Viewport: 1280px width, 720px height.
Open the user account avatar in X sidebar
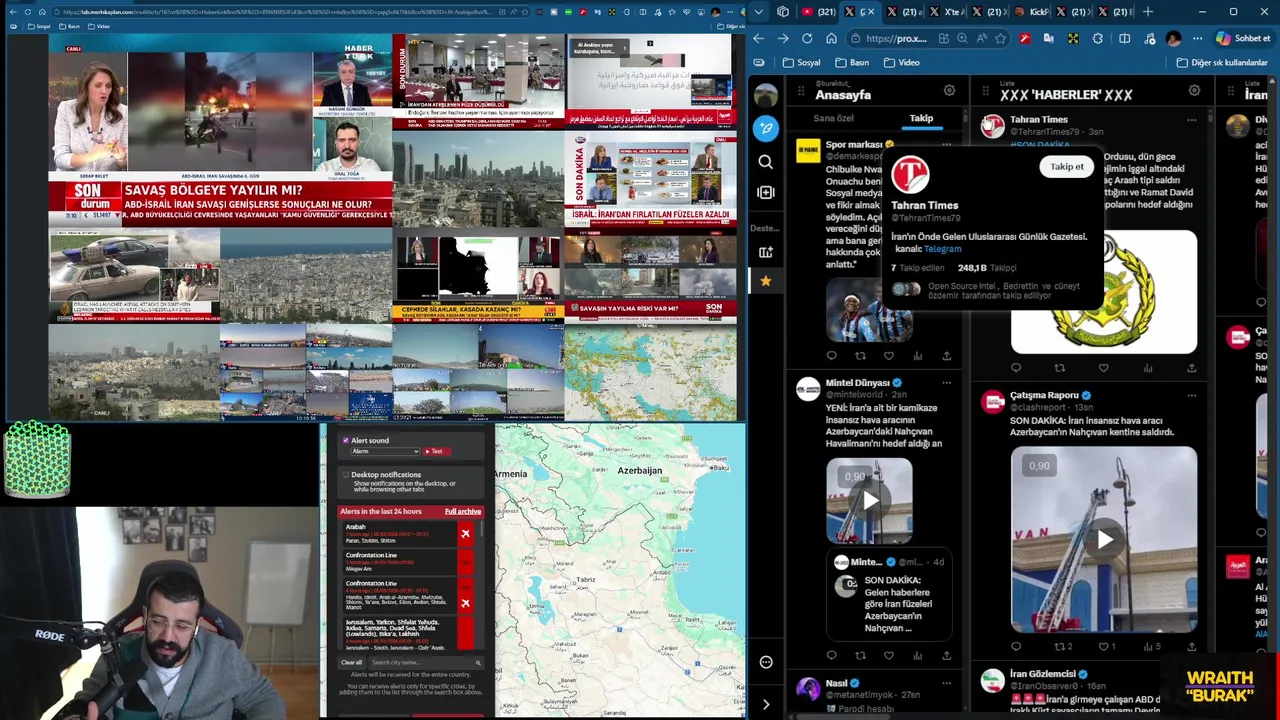tap(766, 95)
